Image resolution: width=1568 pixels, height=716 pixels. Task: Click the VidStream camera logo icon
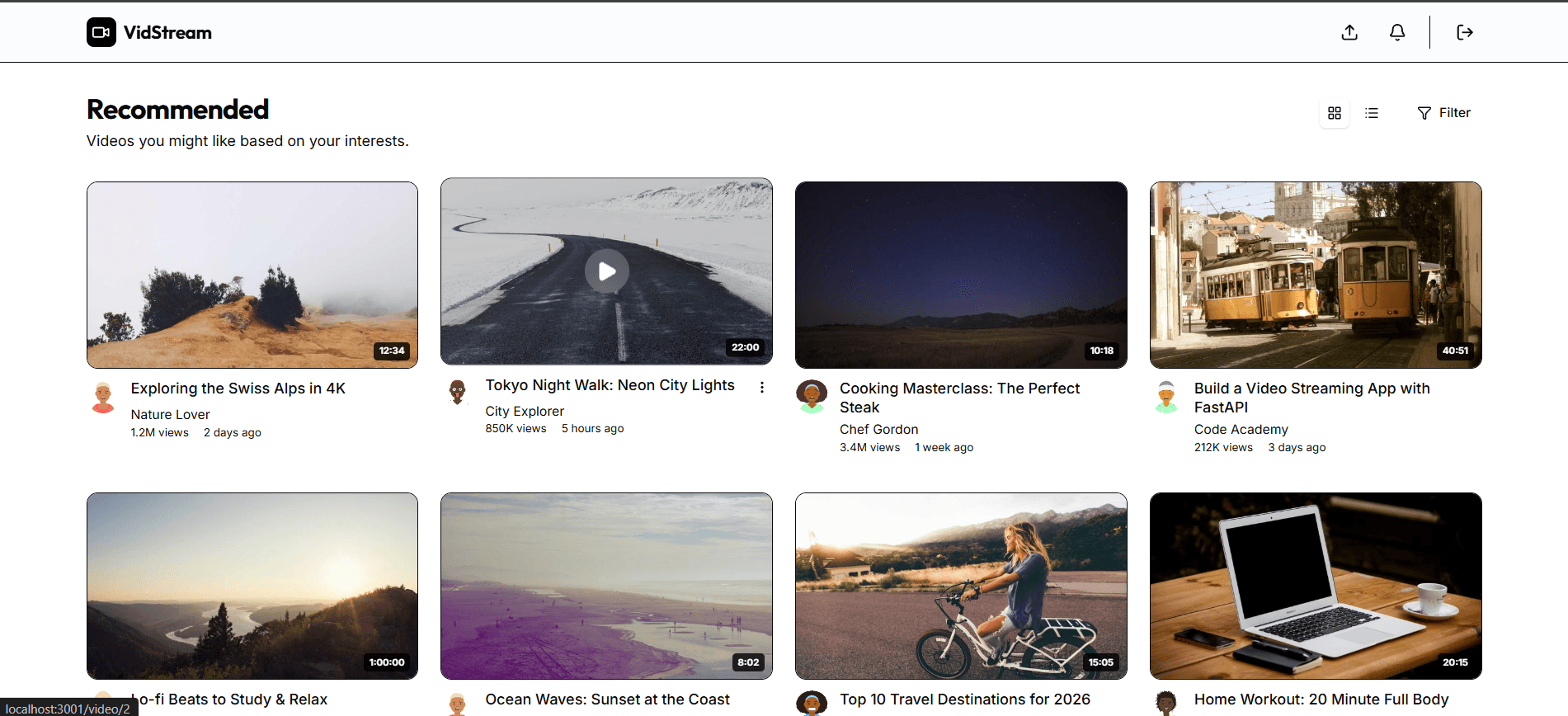pyautogui.click(x=101, y=32)
